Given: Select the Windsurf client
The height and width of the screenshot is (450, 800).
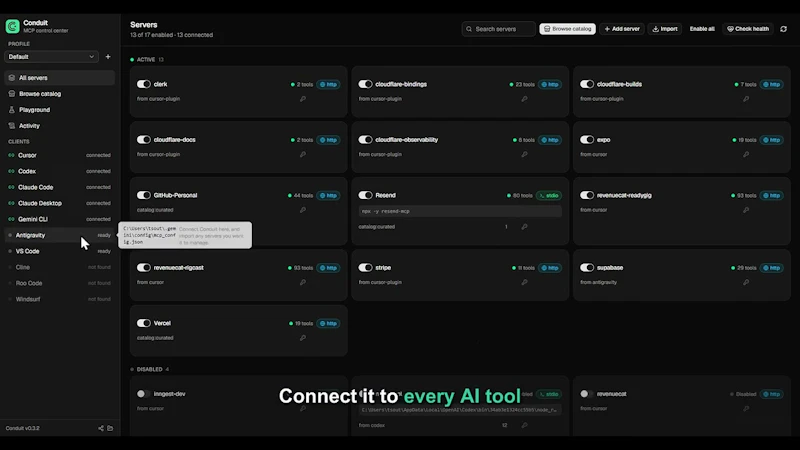Looking at the screenshot, I should pos(60,299).
